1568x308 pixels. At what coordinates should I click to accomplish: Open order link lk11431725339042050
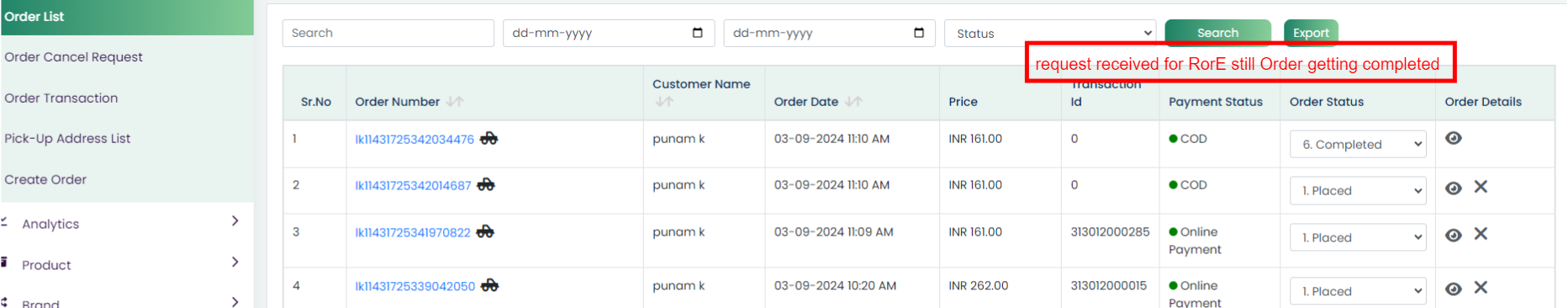[415, 287]
